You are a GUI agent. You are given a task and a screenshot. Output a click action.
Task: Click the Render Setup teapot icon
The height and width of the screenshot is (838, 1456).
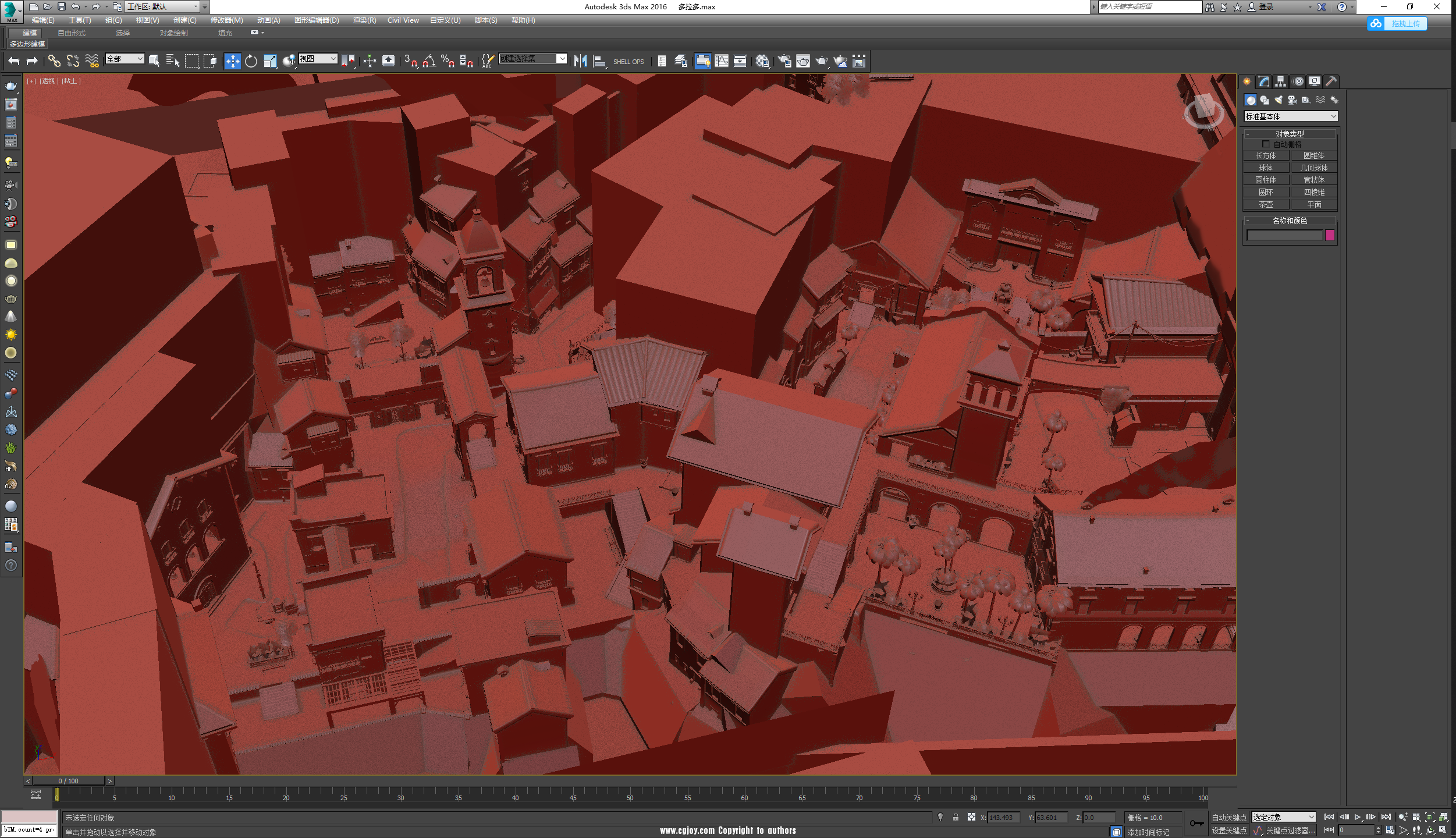[x=784, y=61]
